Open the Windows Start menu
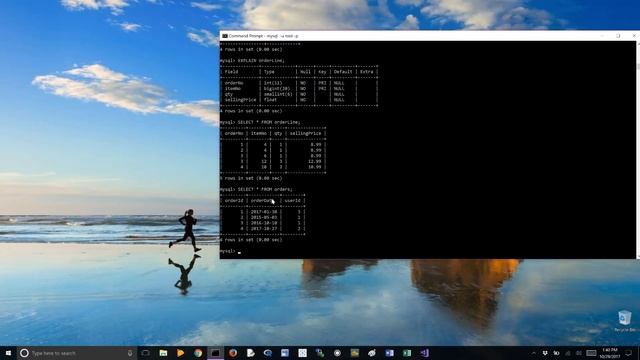 [x=8, y=353]
